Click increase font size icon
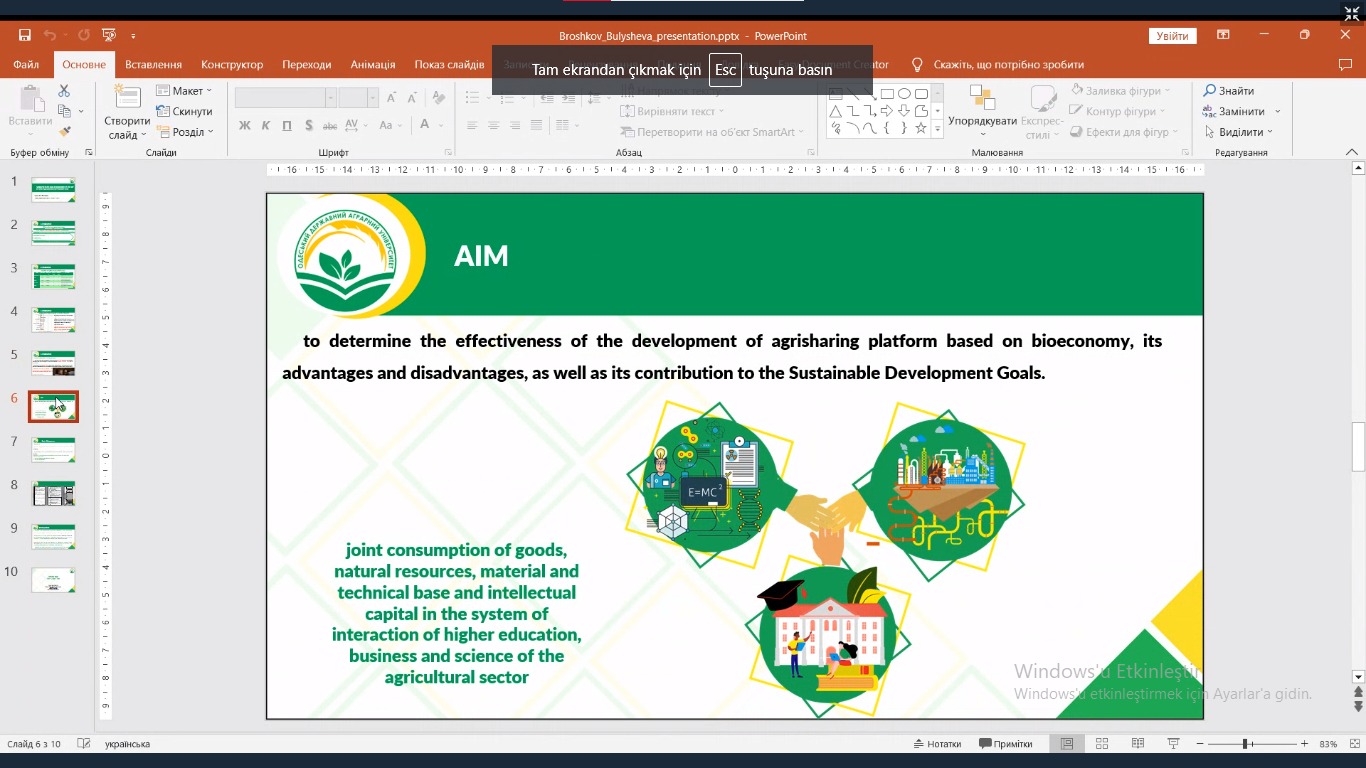This screenshot has width=1366, height=768. coord(392,97)
